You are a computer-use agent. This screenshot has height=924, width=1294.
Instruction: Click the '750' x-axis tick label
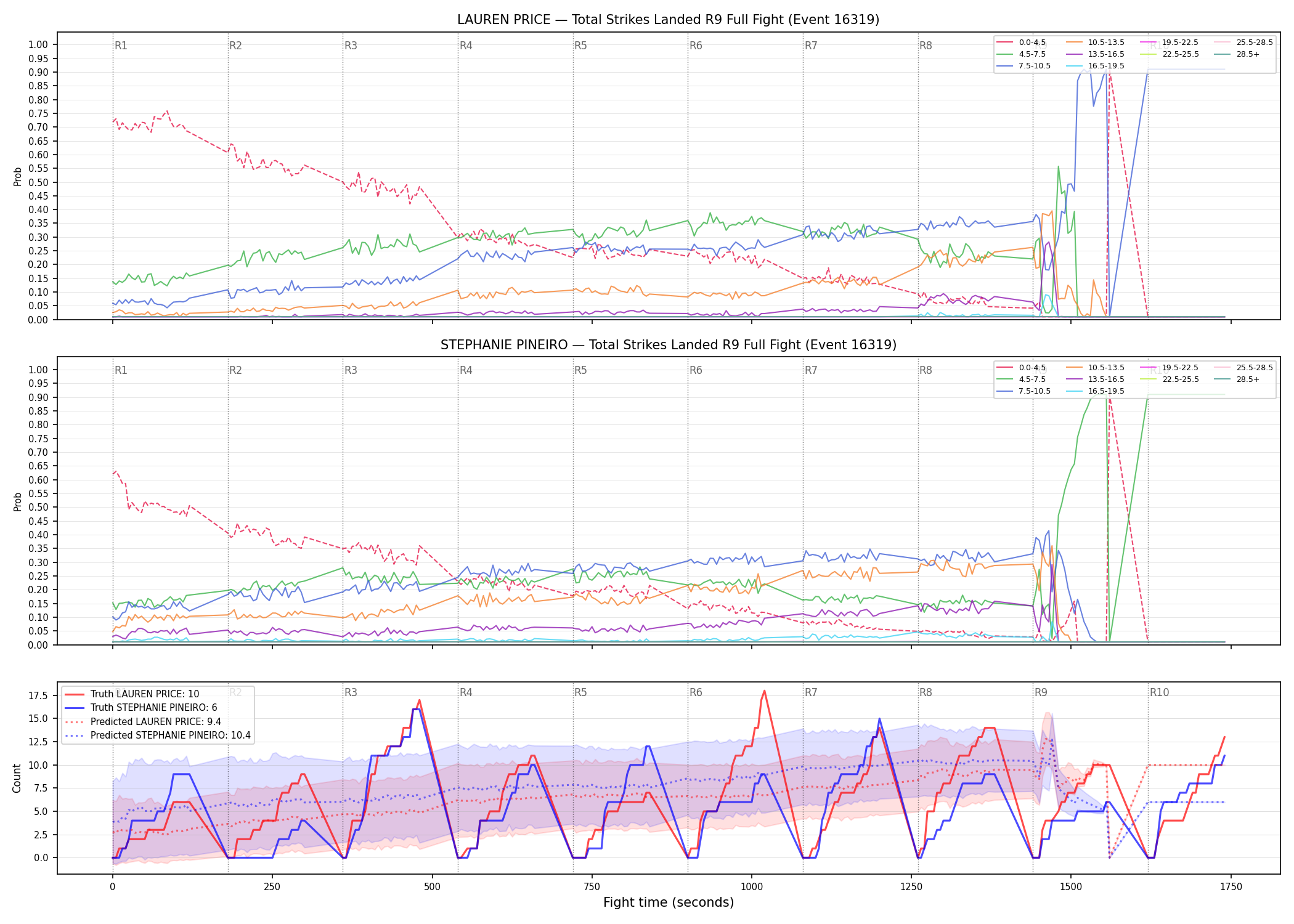pos(592,887)
